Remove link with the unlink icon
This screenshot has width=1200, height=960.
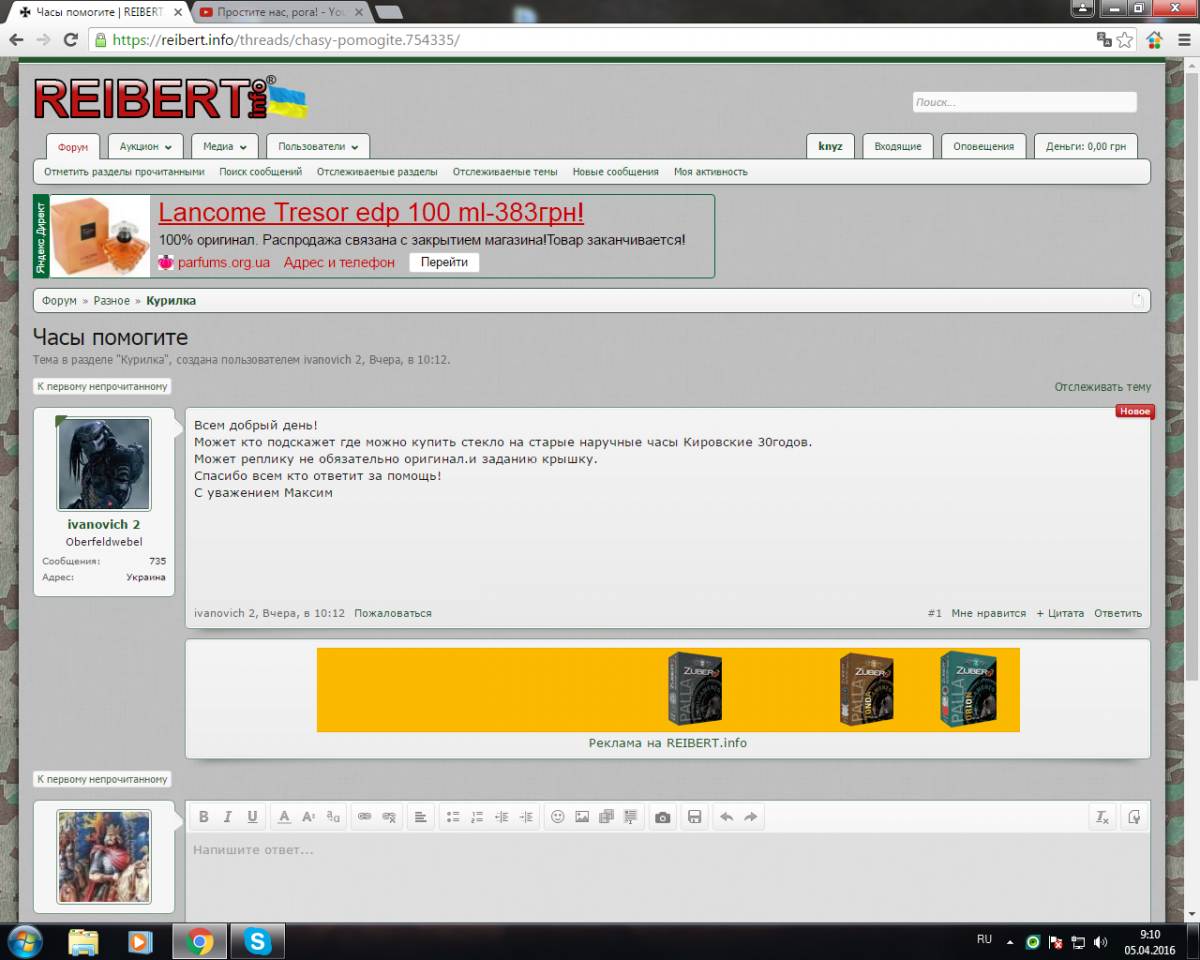[x=389, y=817]
